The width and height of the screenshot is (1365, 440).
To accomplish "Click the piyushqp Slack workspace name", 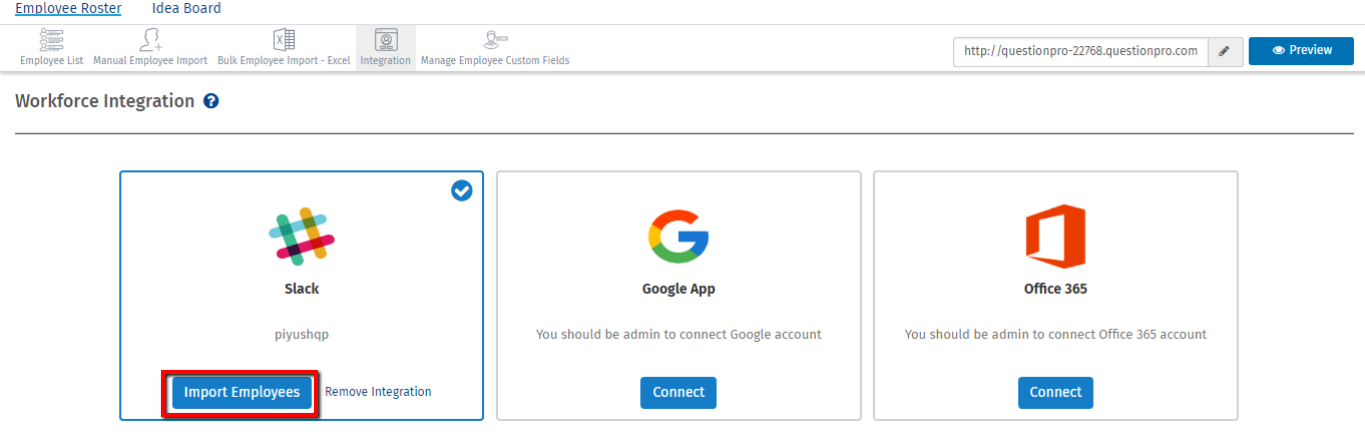I will (301, 335).
